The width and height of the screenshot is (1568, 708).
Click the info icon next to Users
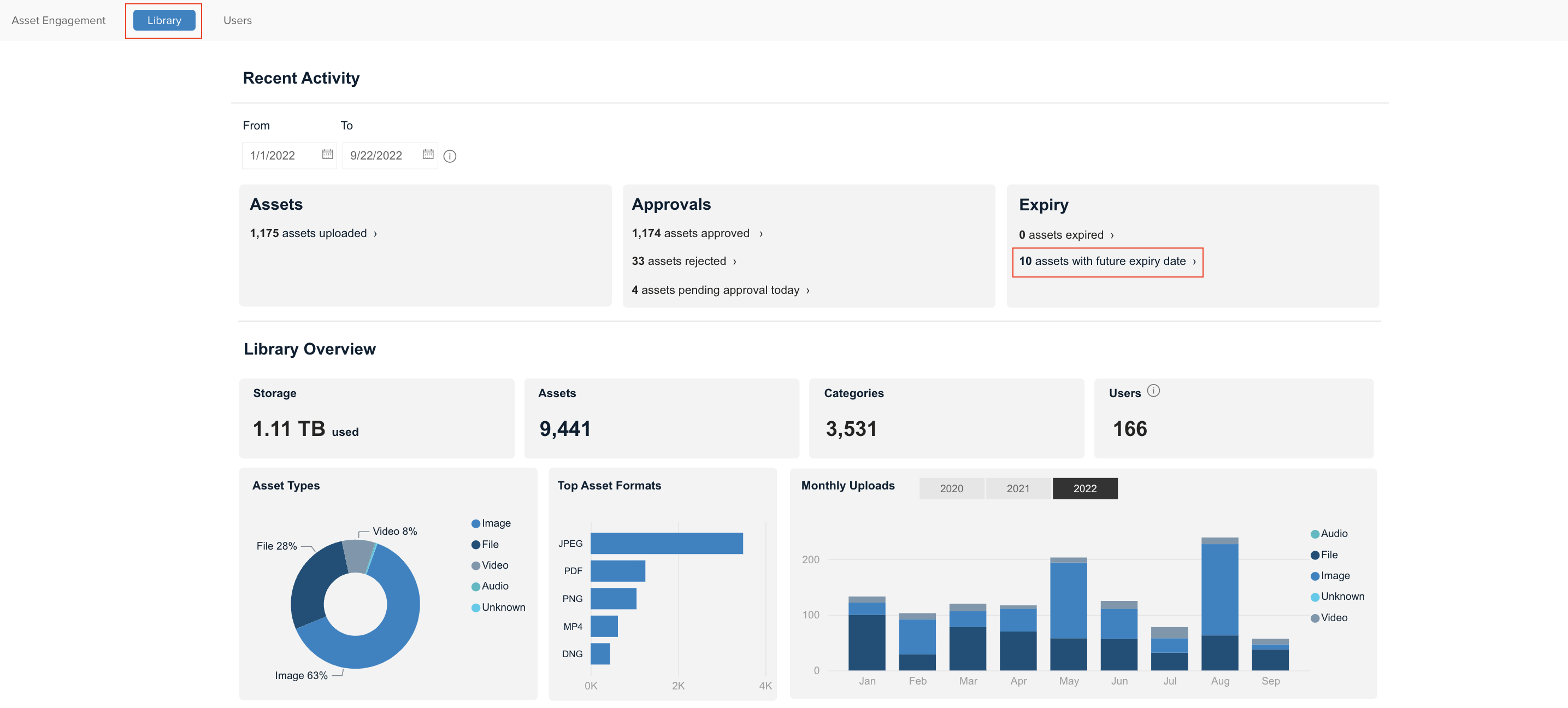coord(1153,391)
